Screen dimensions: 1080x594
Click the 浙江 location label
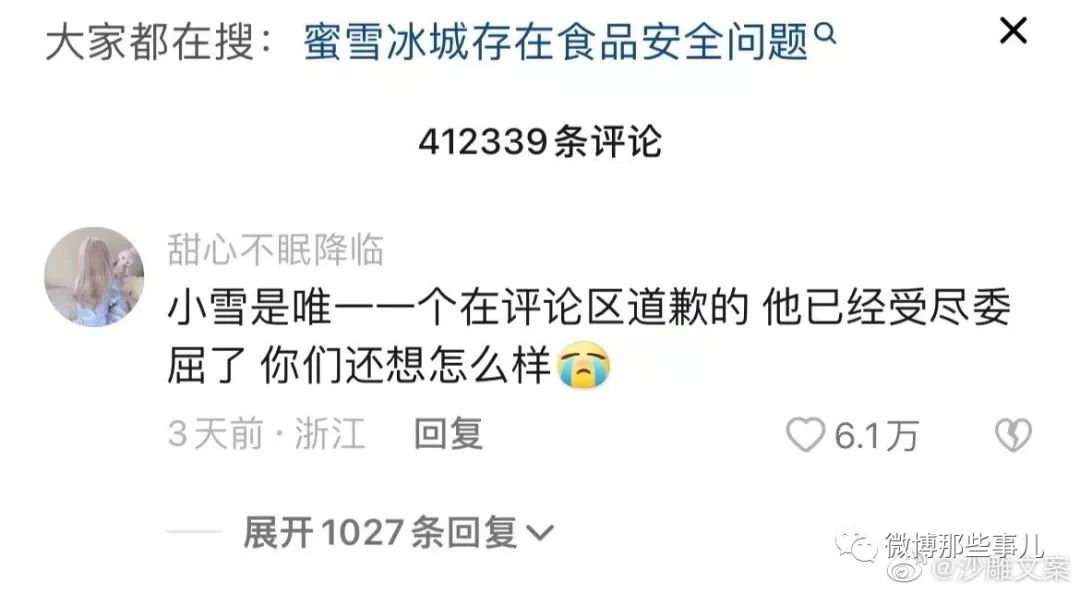(x=330, y=434)
